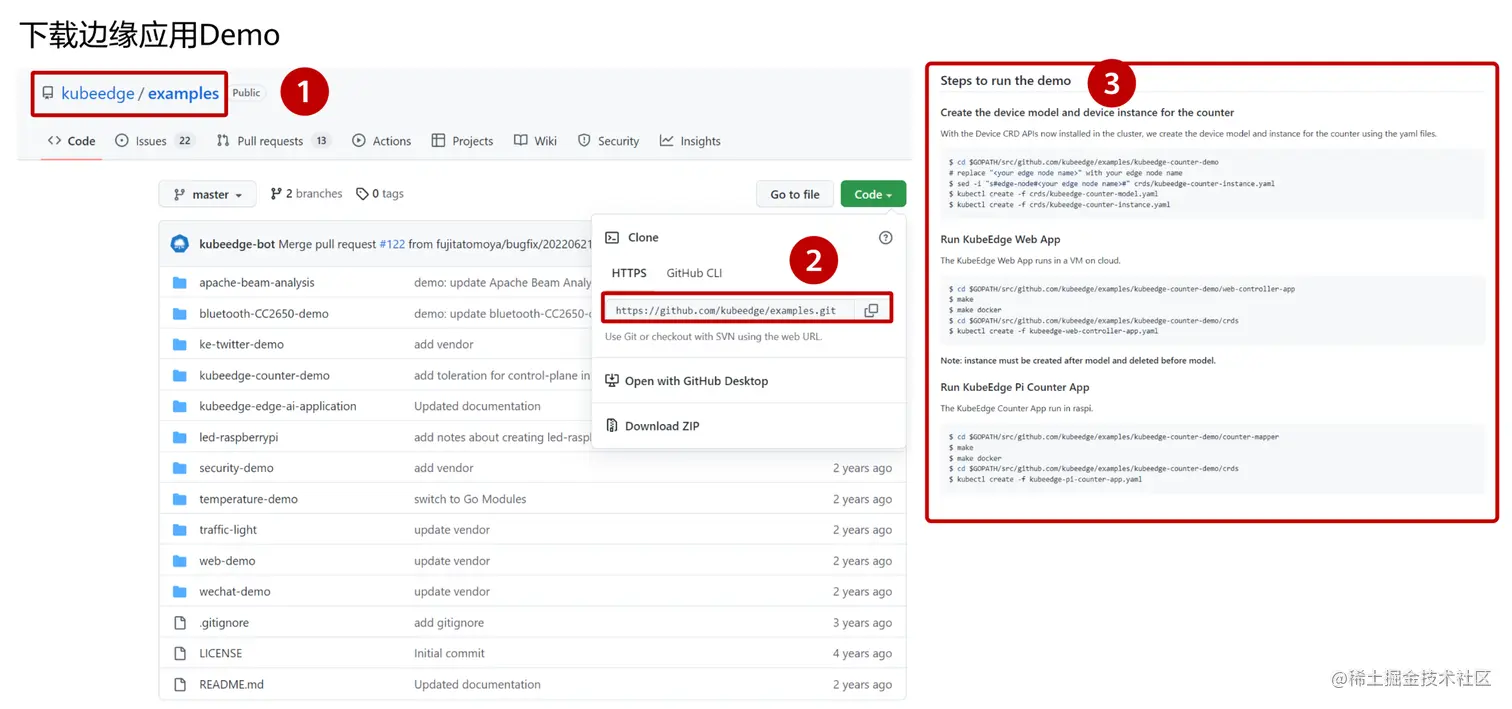Click the clone help question icon
Viewport: 1512px width, 709px height.
[885, 237]
